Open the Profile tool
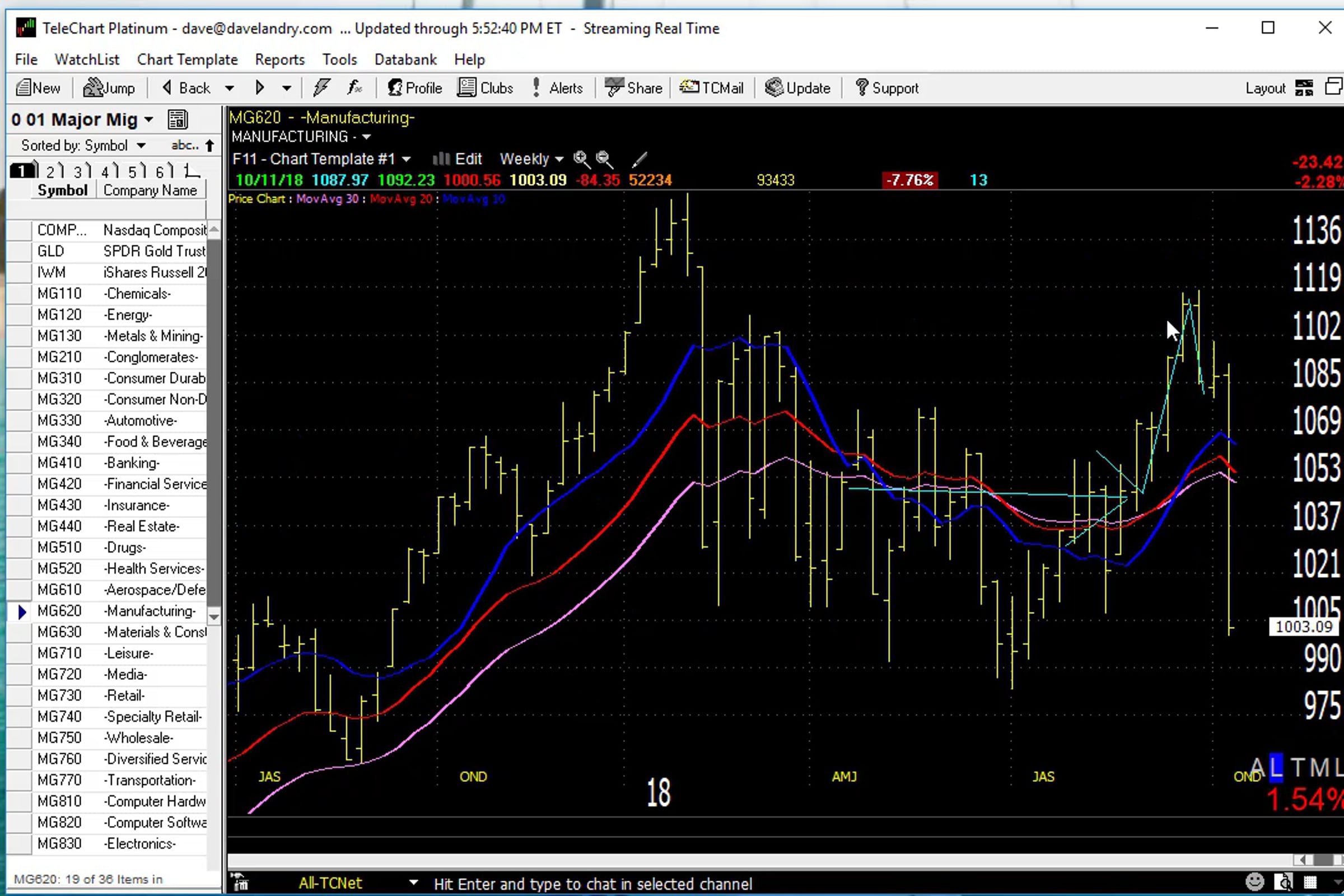The image size is (1344, 896). [x=415, y=88]
